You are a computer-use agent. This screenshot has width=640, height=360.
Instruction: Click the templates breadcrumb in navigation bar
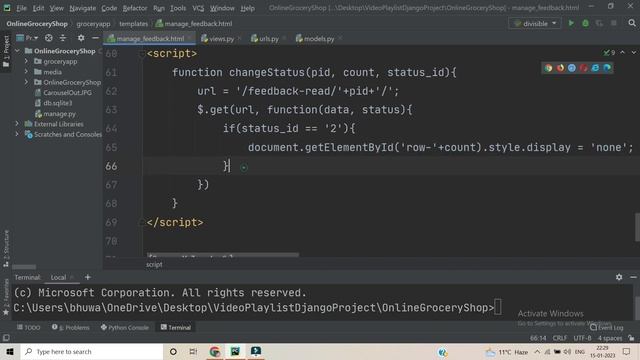click(133, 24)
